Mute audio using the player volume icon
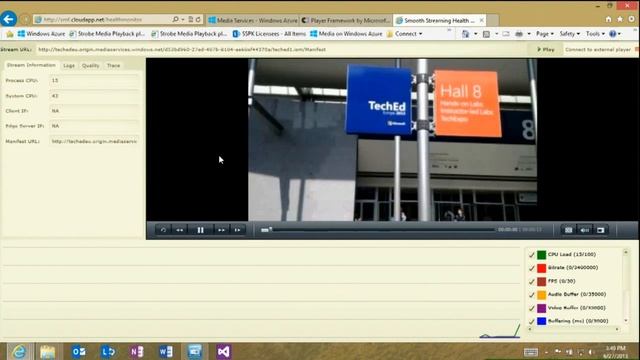This screenshot has height=360, width=640. pyautogui.click(x=584, y=230)
